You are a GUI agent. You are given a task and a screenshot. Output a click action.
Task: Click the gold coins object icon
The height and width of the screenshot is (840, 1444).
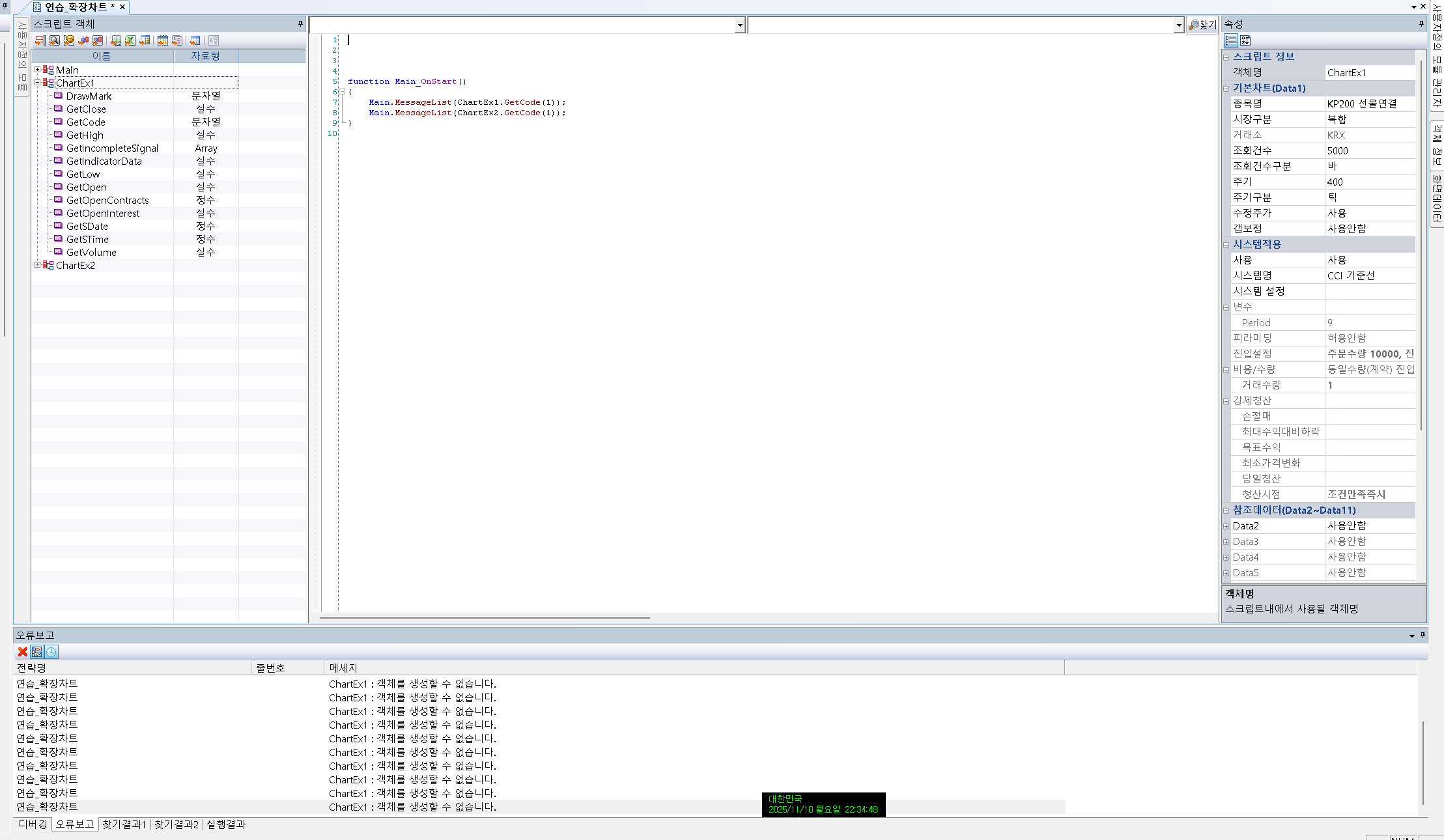pos(69,40)
